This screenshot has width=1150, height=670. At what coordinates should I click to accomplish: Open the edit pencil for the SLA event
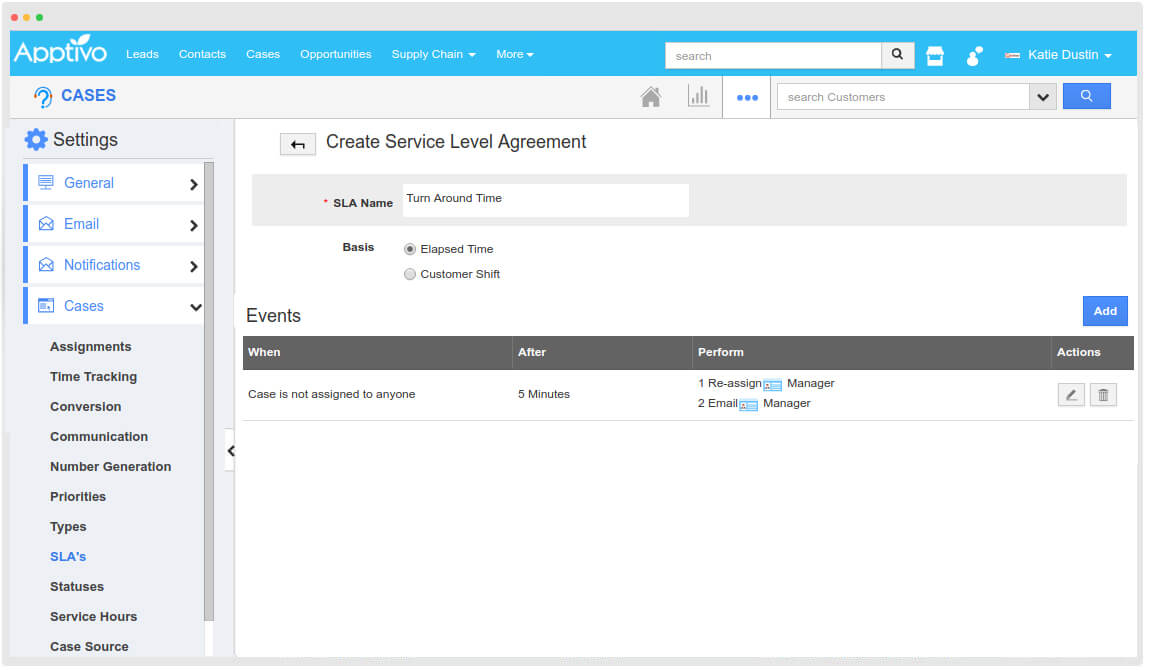pyautogui.click(x=1070, y=394)
